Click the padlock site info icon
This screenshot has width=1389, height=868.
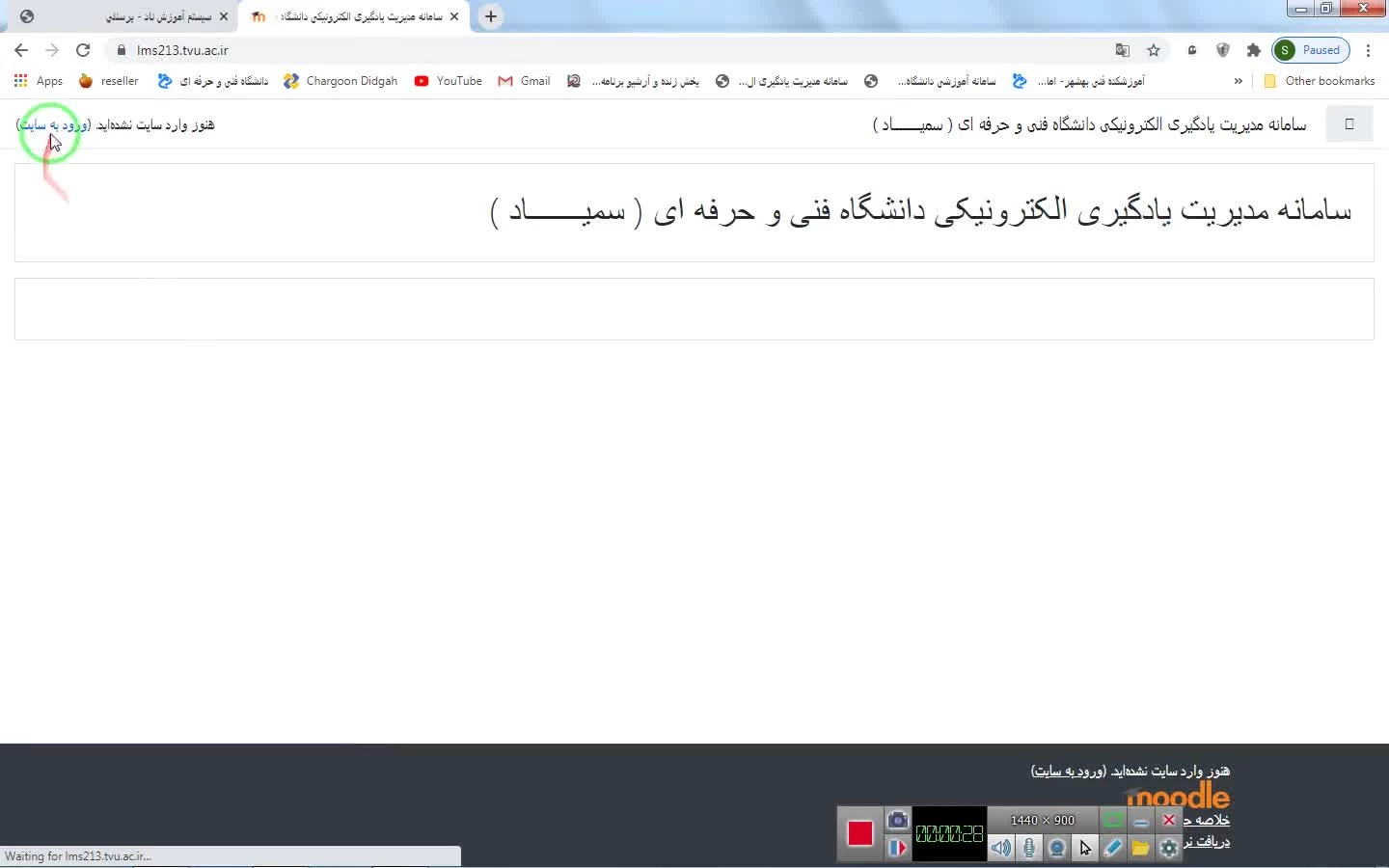121,50
